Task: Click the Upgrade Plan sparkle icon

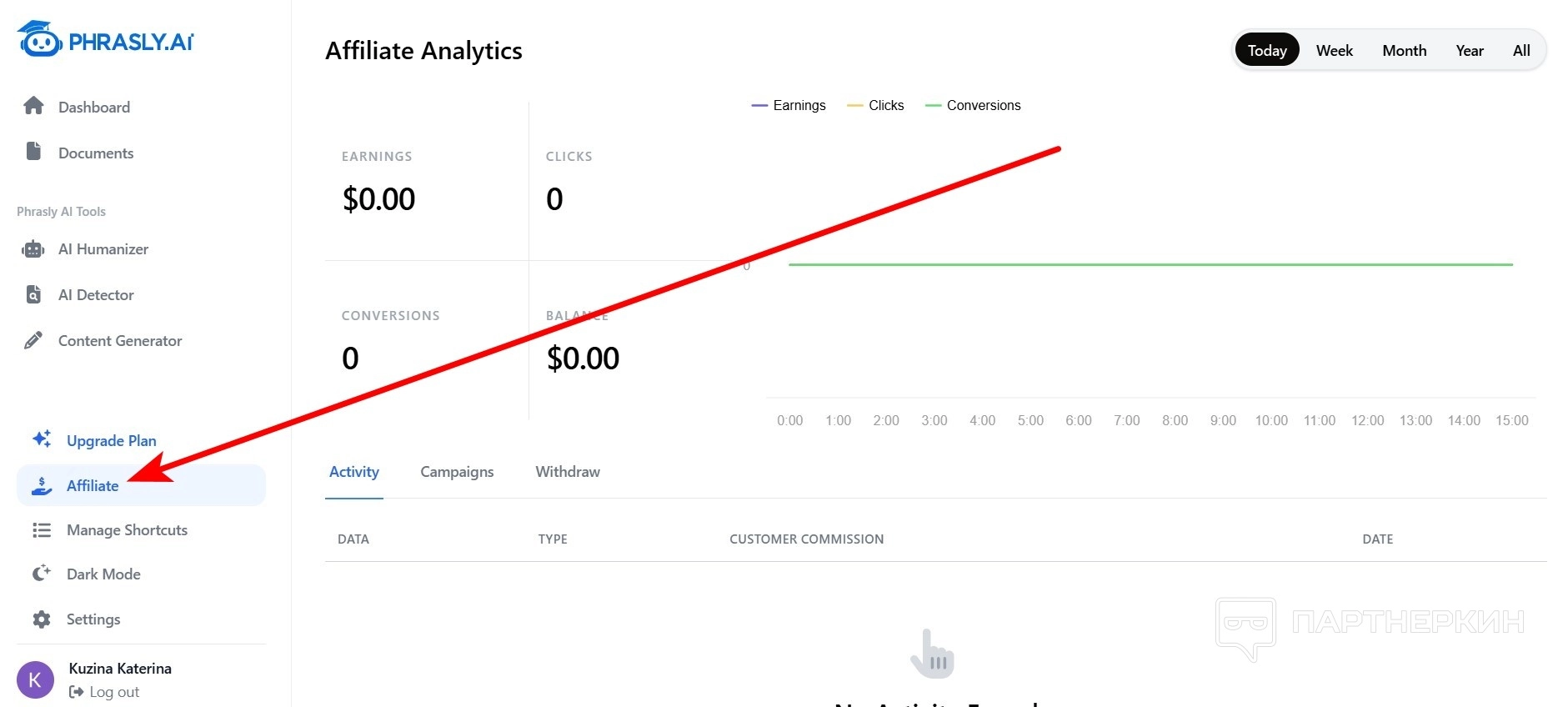Action: (42, 439)
